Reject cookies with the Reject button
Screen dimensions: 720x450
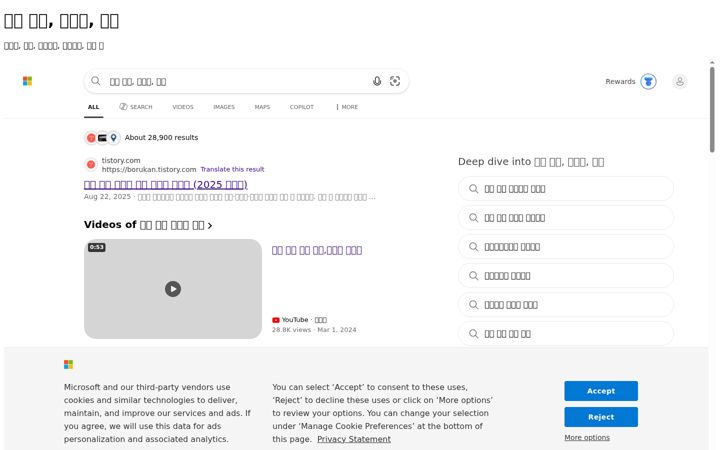point(601,417)
